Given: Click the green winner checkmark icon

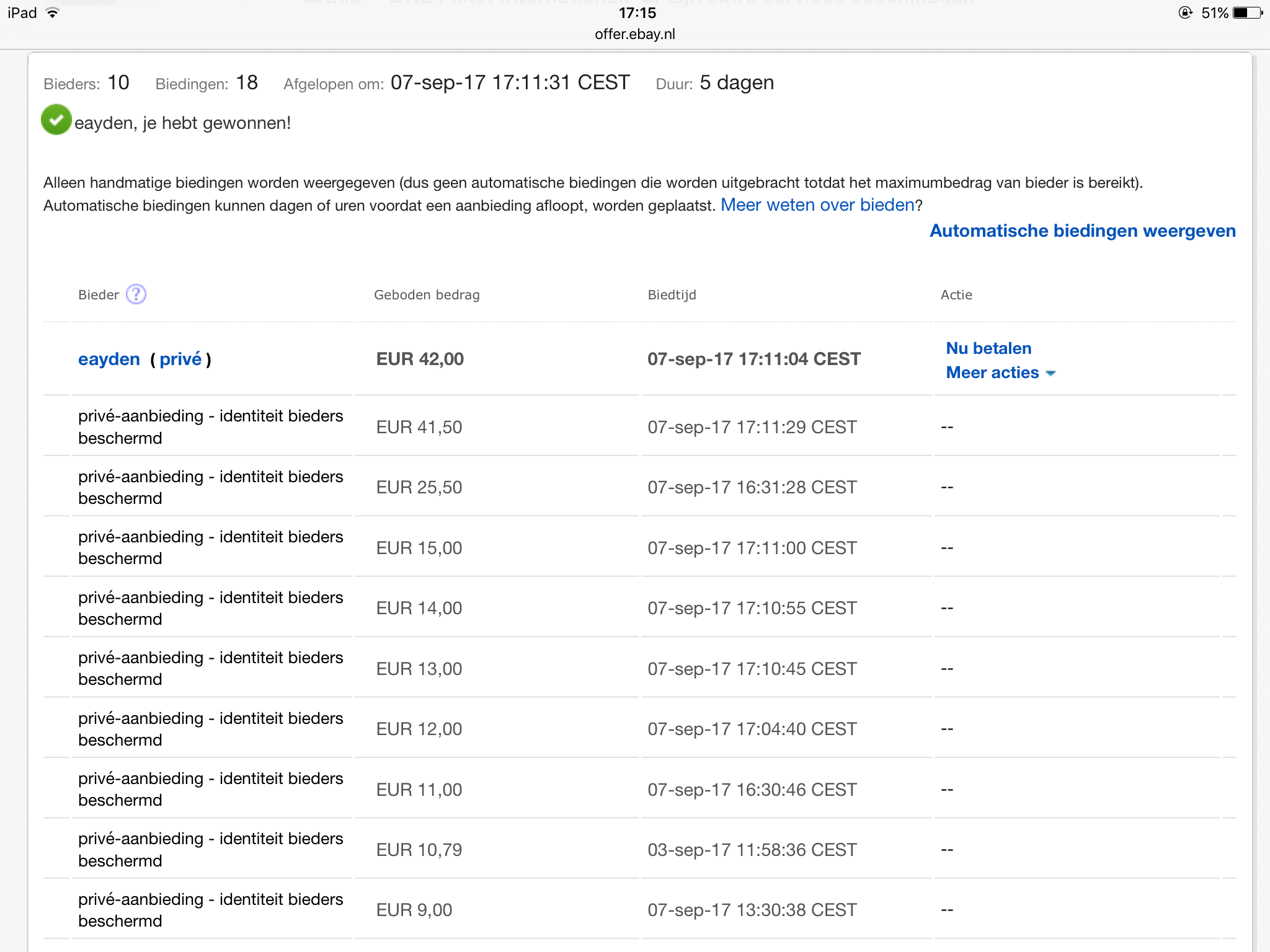Looking at the screenshot, I should [x=56, y=120].
